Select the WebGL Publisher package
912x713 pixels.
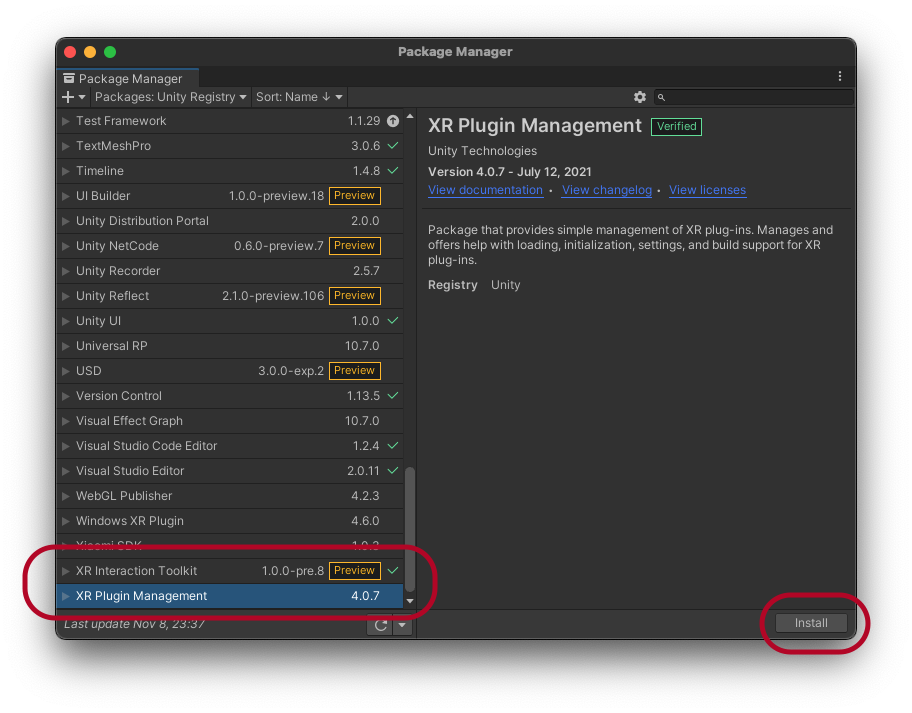(230, 496)
